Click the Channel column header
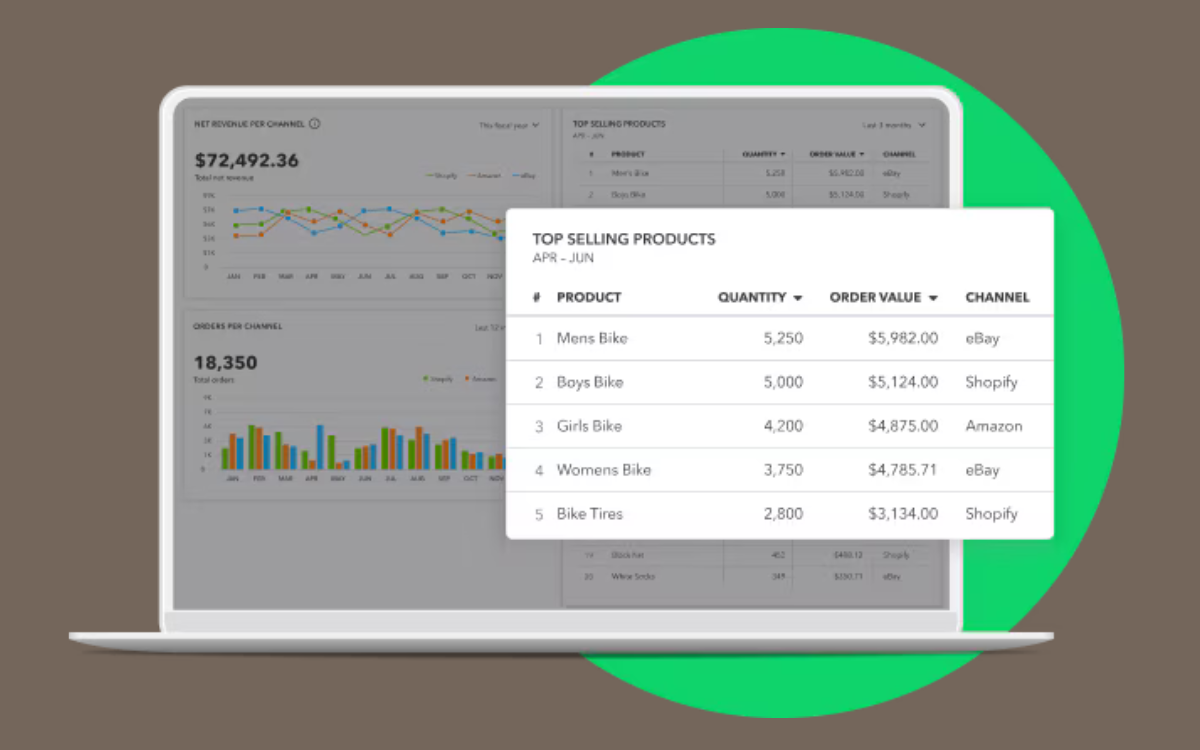This screenshot has width=1200, height=750. (997, 297)
